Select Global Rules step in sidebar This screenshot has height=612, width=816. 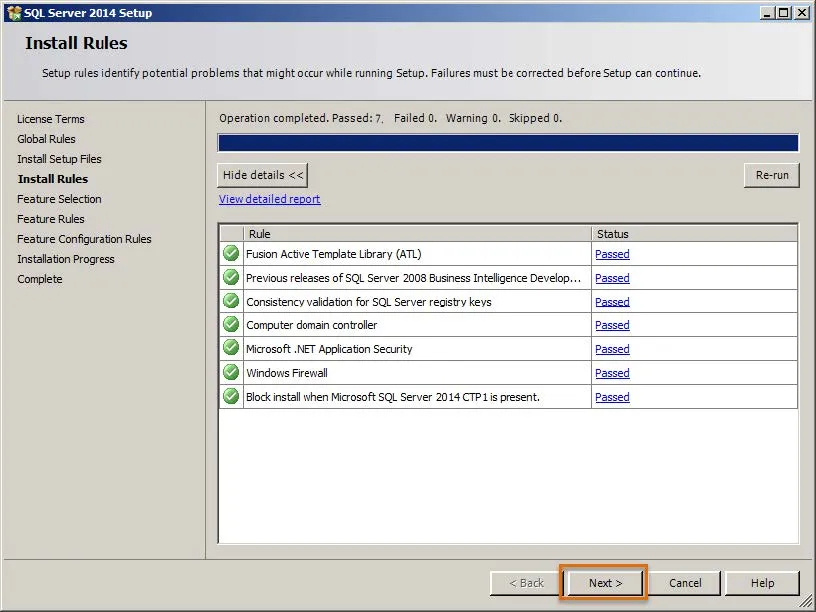46,139
